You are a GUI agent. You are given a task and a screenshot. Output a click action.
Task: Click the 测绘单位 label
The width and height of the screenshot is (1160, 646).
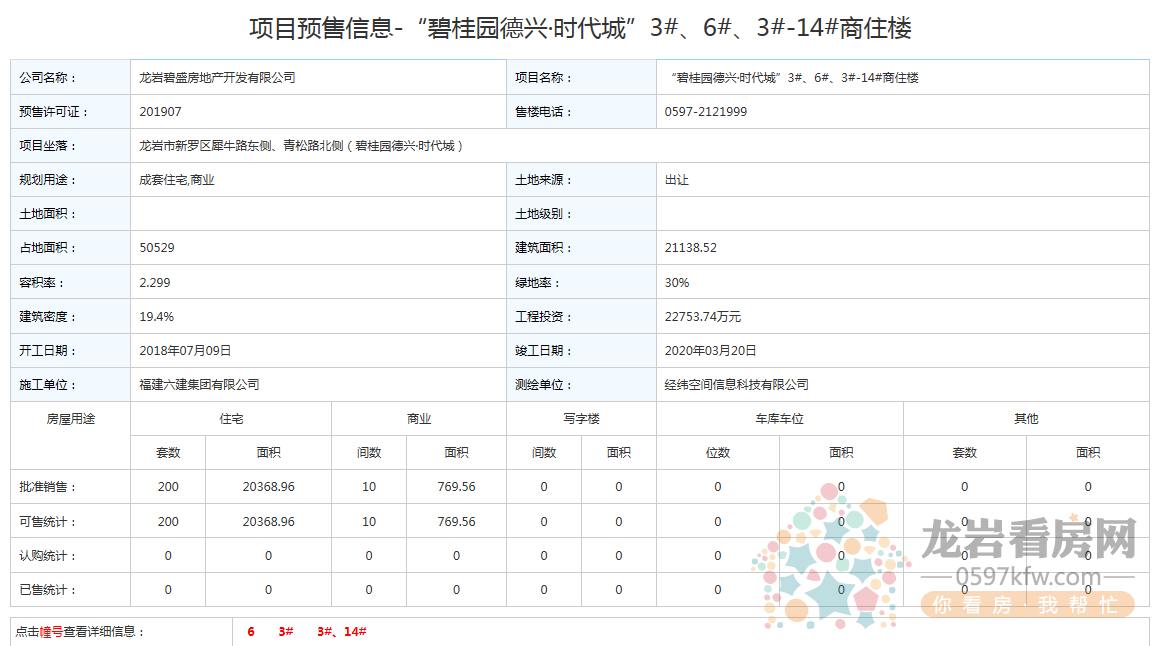coord(544,385)
